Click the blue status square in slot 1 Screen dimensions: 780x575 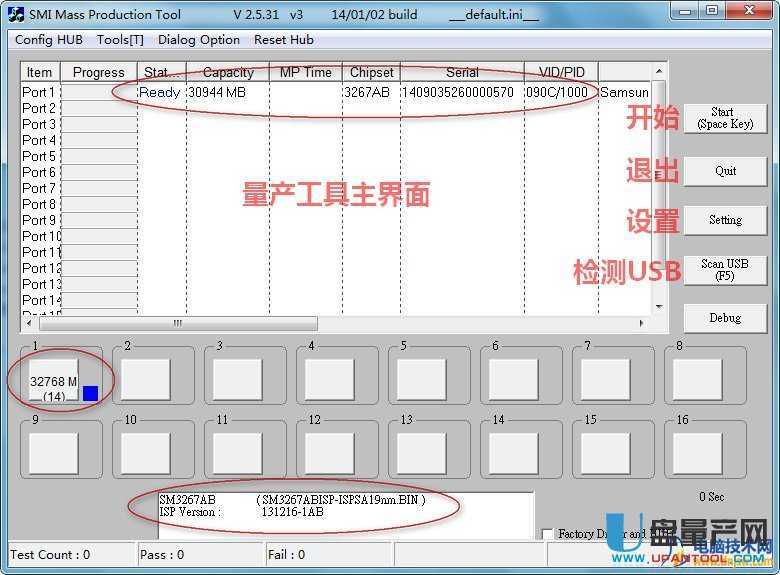[90, 393]
